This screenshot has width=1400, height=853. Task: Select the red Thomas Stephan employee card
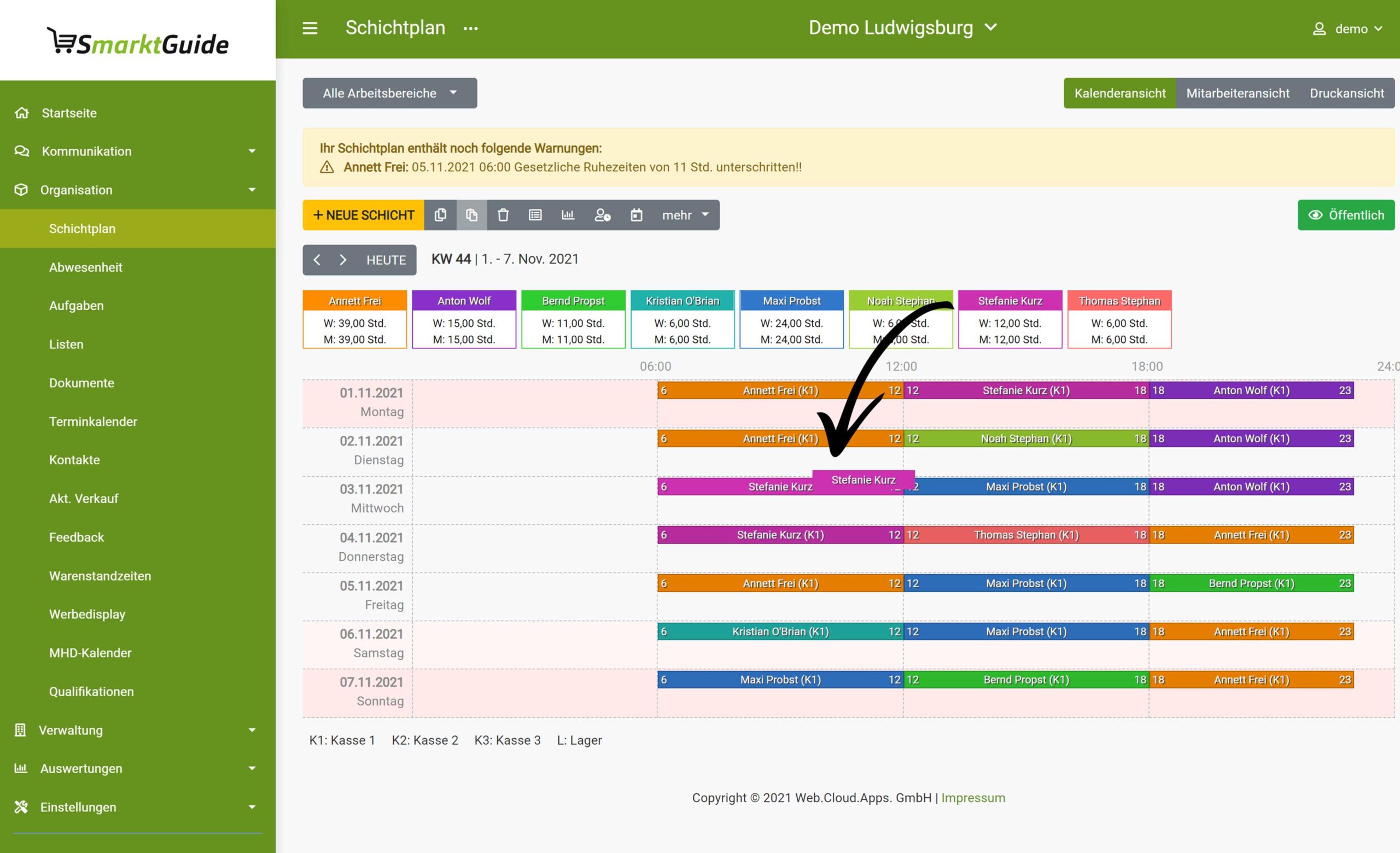pyautogui.click(x=1119, y=319)
